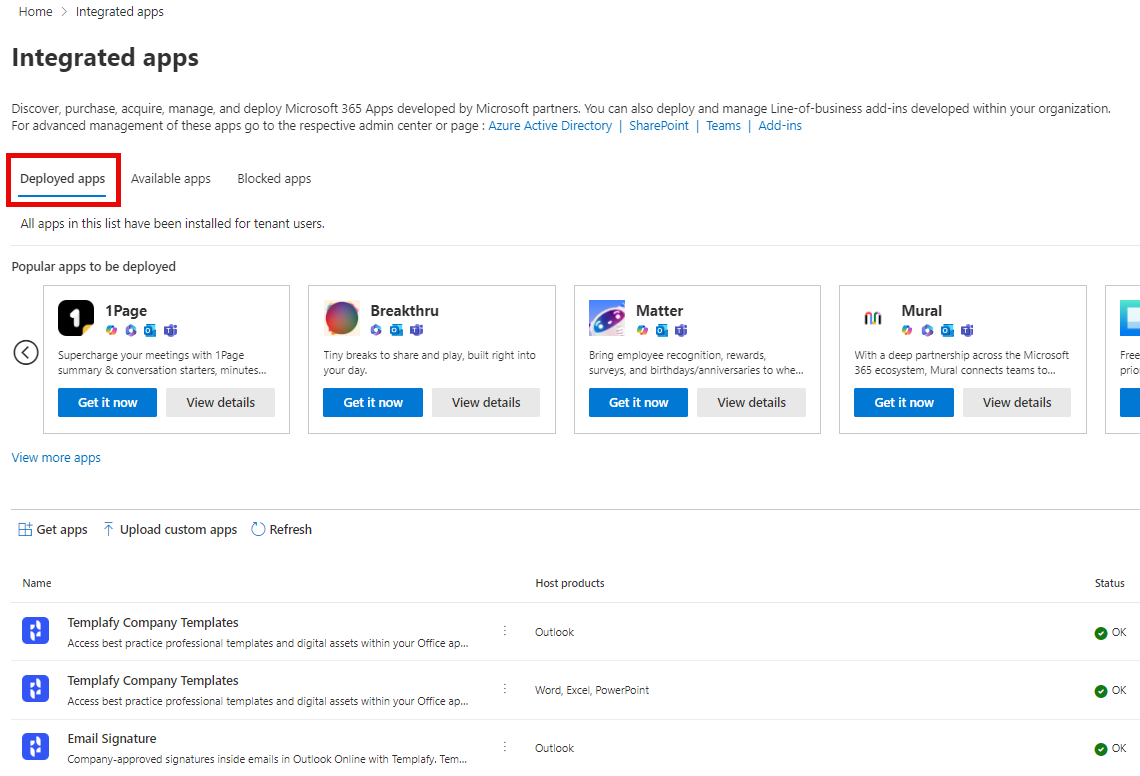Show the Blocked apps tab

pyautogui.click(x=274, y=179)
